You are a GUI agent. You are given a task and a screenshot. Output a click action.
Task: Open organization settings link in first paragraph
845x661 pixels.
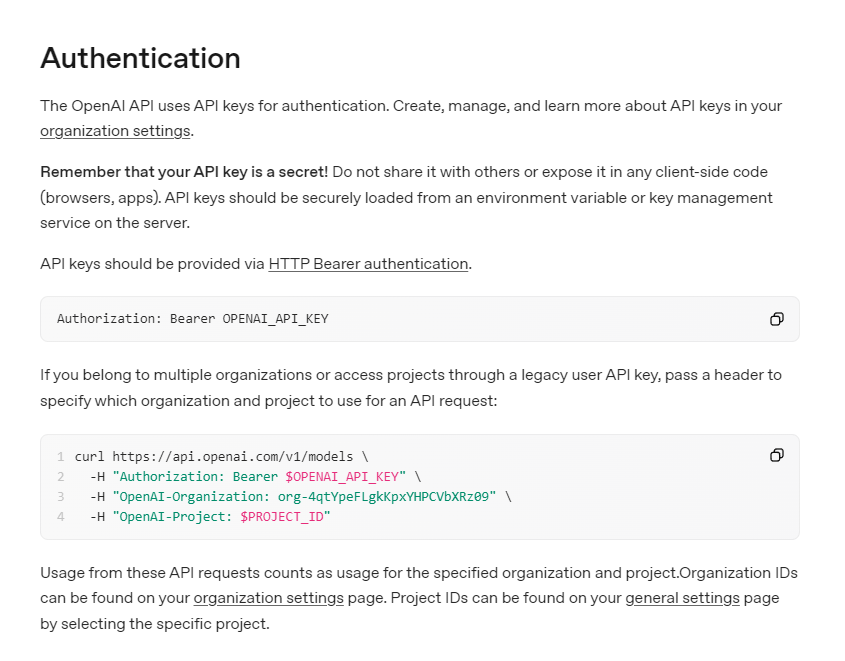coord(115,131)
